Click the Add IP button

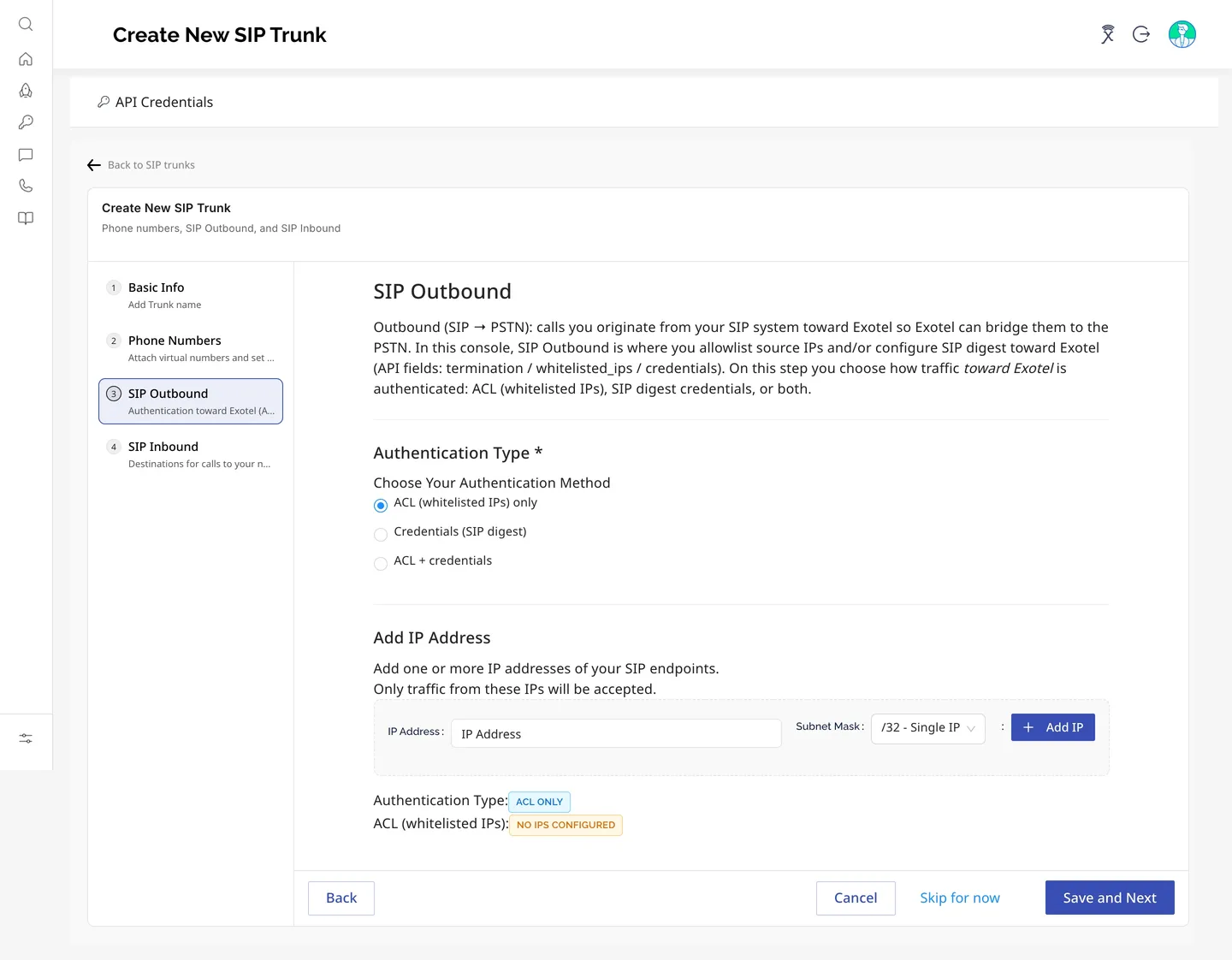[x=1053, y=727]
